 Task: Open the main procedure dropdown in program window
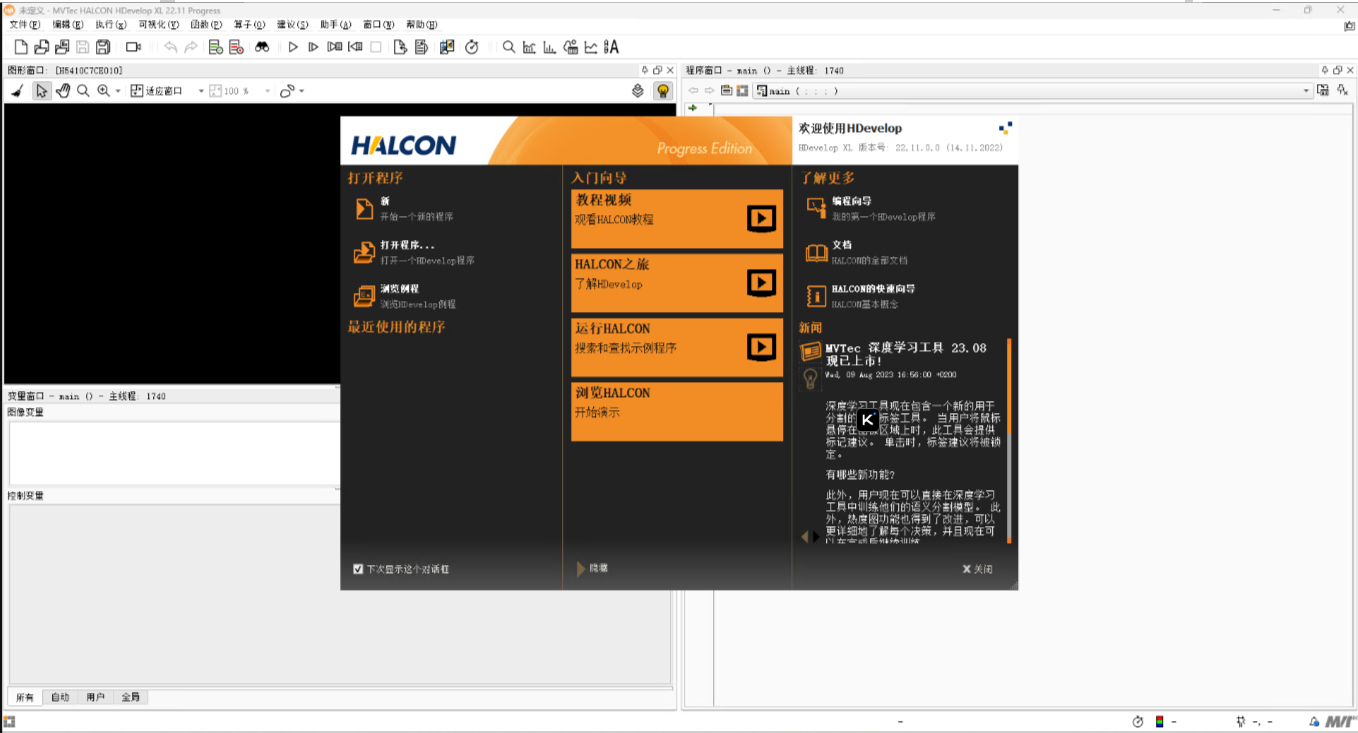click(1307, 90)
